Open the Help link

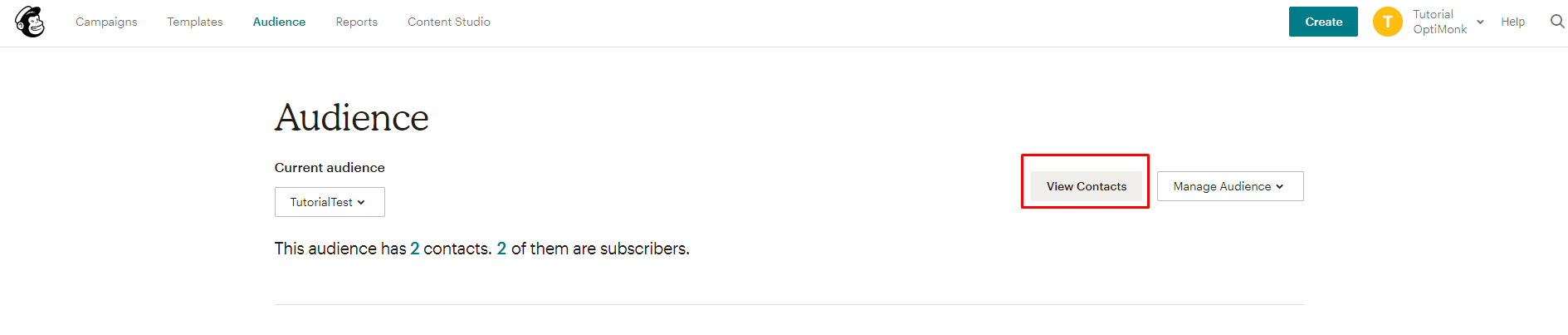tap(1512, 22)
